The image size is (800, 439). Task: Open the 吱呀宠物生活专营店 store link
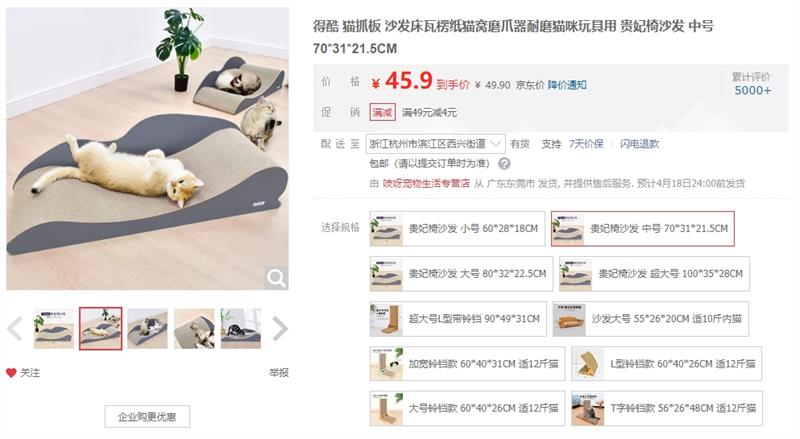pos(426,183)
